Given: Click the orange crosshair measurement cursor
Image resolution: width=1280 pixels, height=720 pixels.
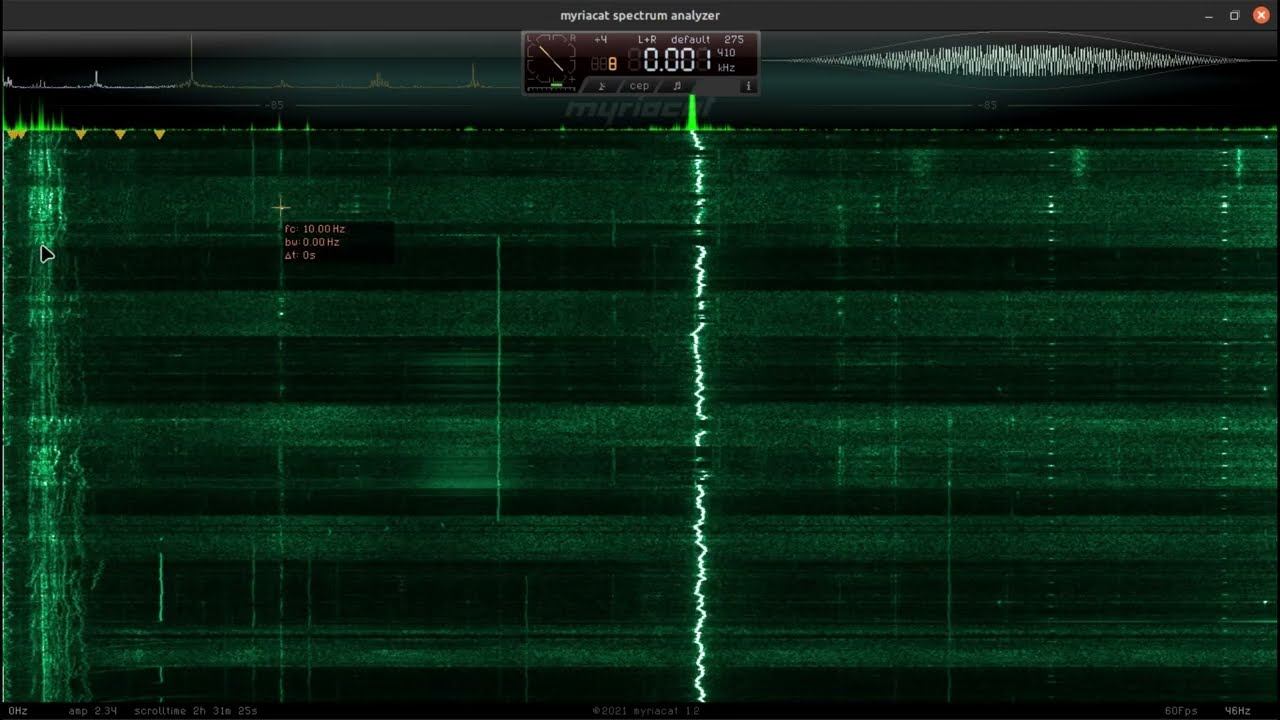Looking at the screenshot, I should [x=281, y=208].
